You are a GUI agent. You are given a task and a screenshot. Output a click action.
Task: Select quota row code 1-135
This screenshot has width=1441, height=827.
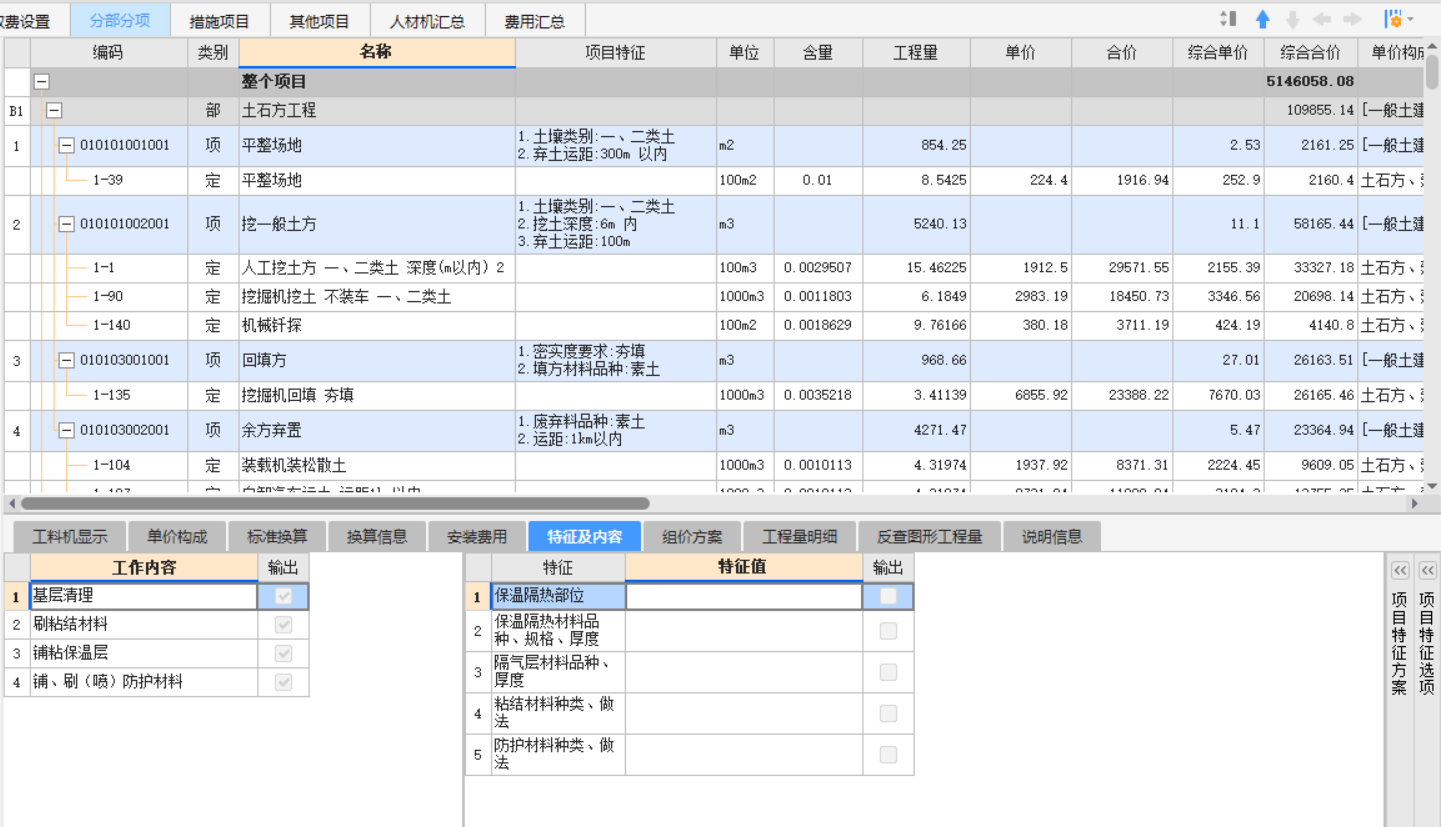pyautogui.click(x=111, y=395)
